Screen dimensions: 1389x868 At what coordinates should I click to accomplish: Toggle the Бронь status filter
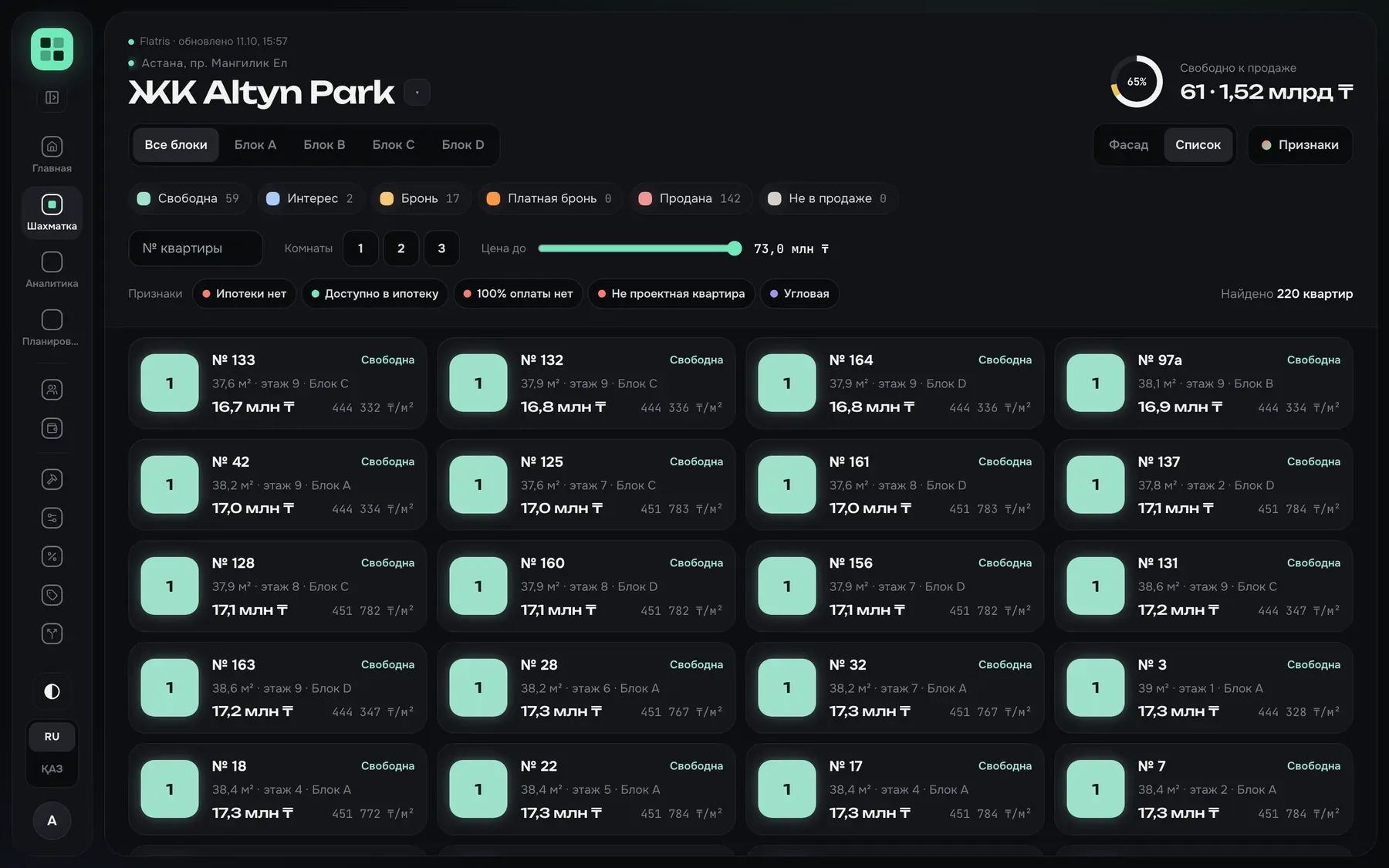click(x=420, y=198)
